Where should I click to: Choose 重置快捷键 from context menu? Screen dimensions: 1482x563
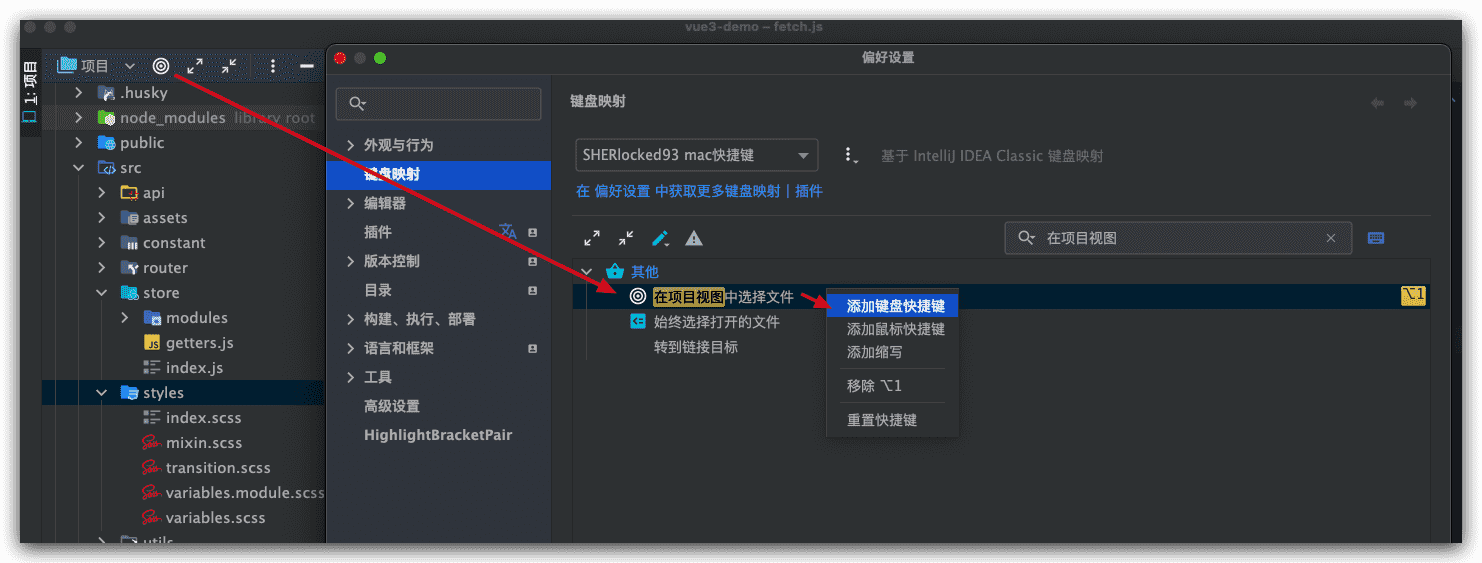point(893,420)
